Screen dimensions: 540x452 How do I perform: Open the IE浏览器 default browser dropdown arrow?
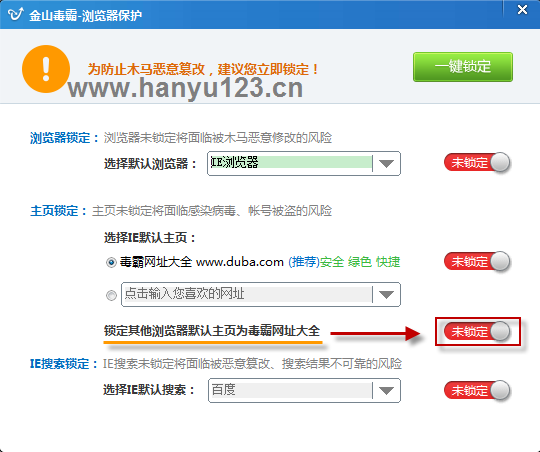[386, 164]
